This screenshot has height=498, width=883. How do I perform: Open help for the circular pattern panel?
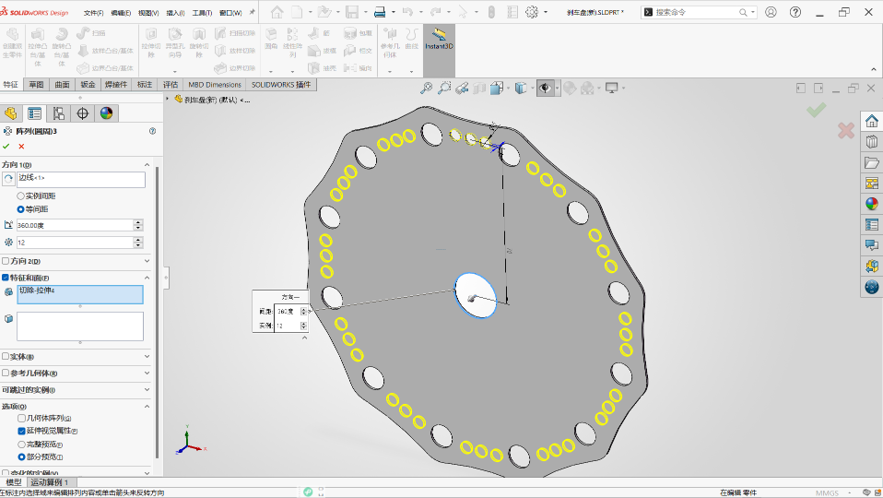click(152, 131)
